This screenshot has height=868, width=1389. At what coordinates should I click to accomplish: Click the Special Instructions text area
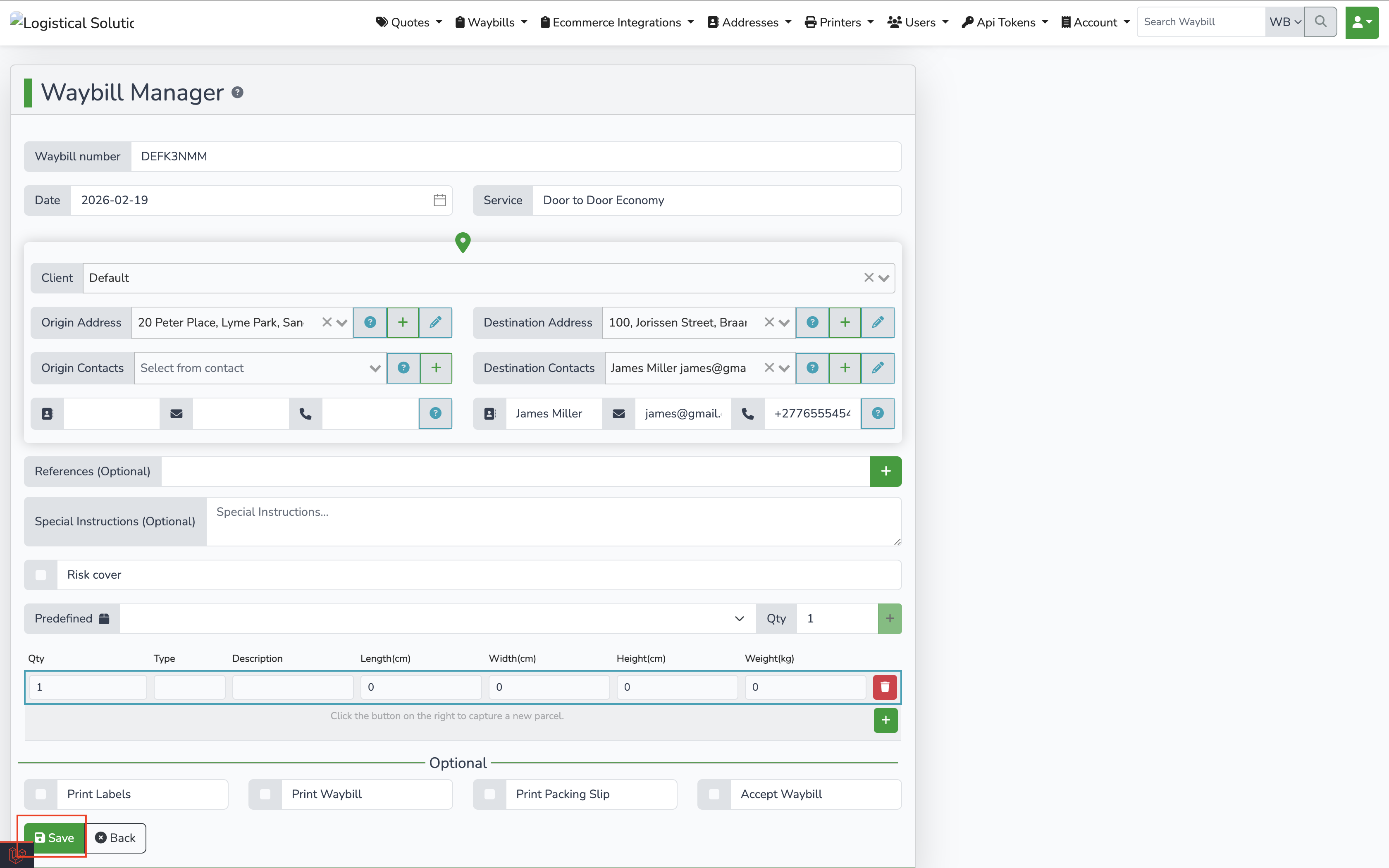coord(553,521)
